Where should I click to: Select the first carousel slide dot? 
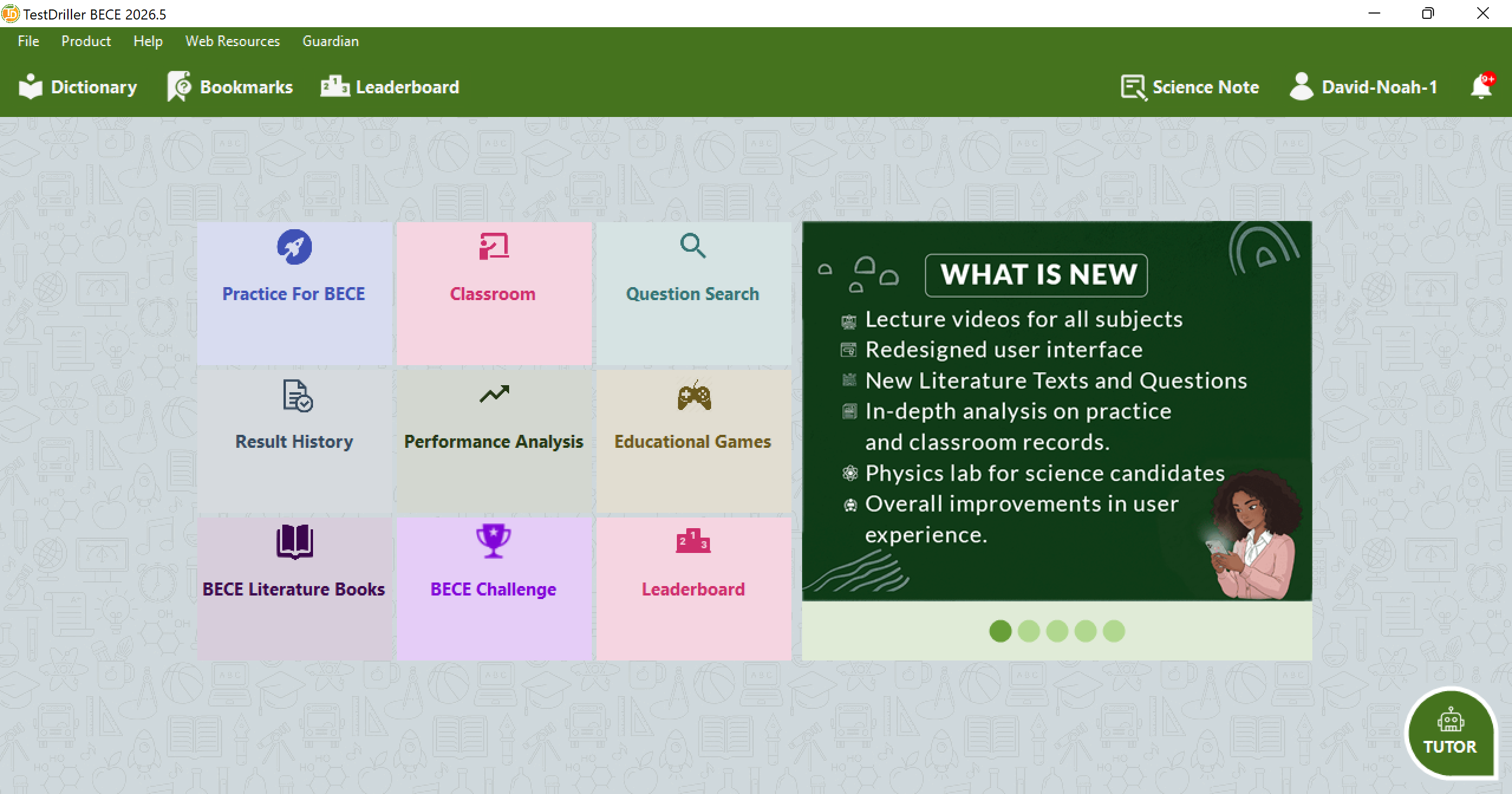(1001, 631)
